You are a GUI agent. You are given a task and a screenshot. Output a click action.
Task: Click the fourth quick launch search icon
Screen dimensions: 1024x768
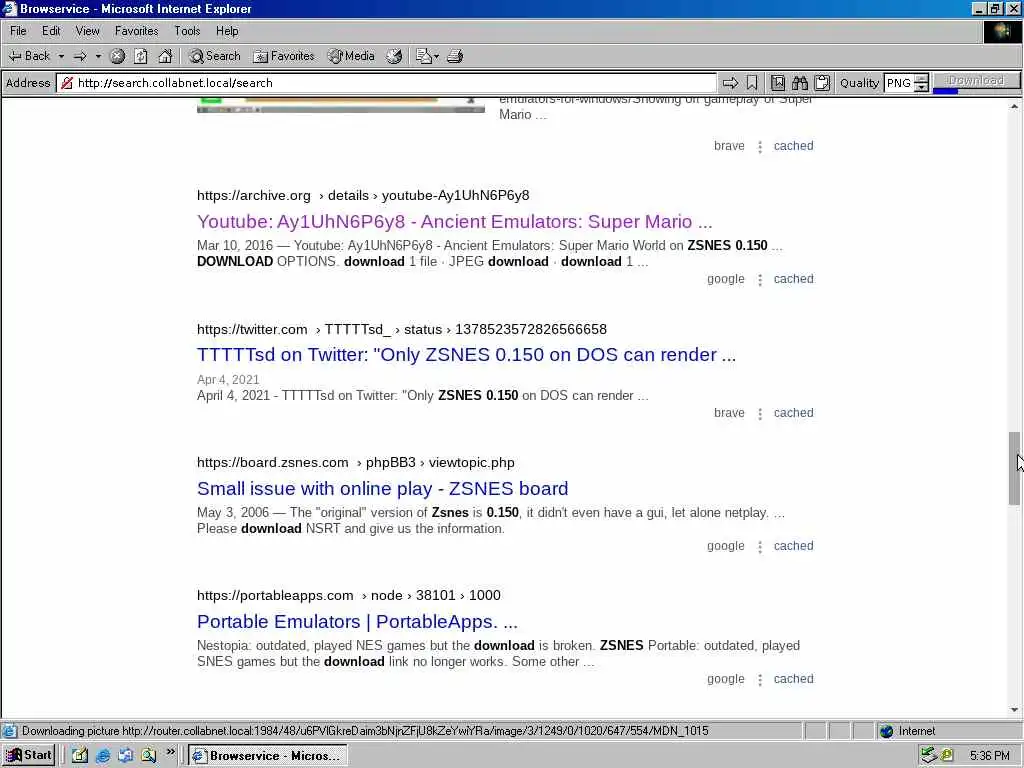148,756
